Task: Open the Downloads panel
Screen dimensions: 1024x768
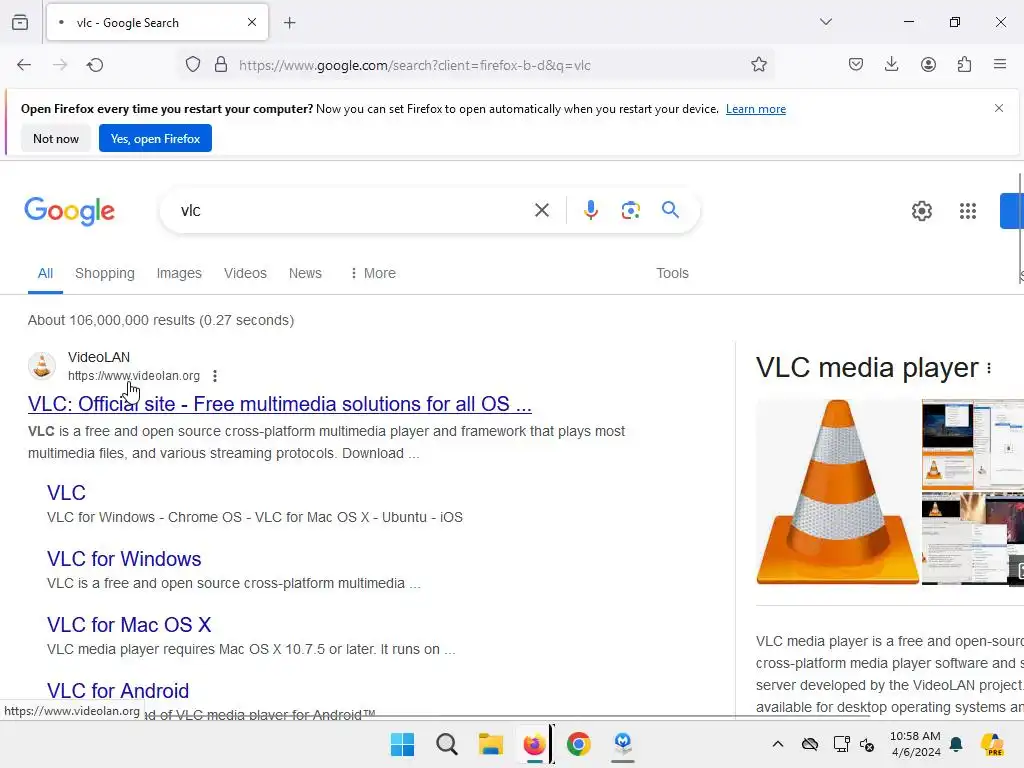Action: pos(891,65)
